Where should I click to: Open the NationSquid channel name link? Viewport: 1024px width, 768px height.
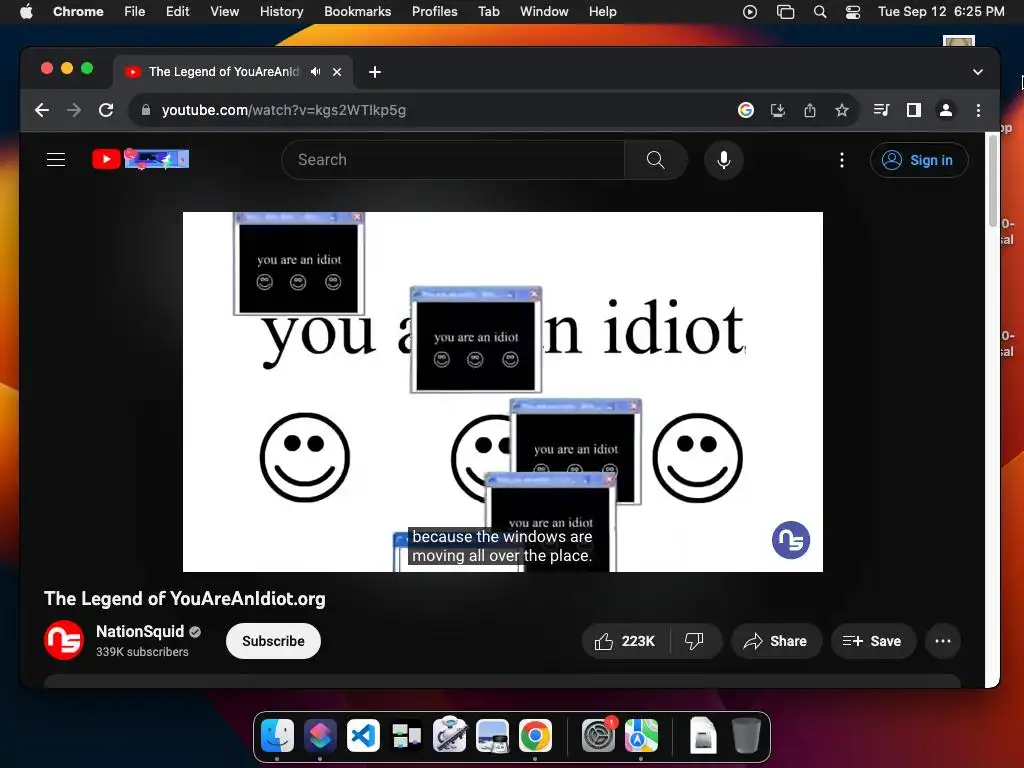[x=140, y=632]
